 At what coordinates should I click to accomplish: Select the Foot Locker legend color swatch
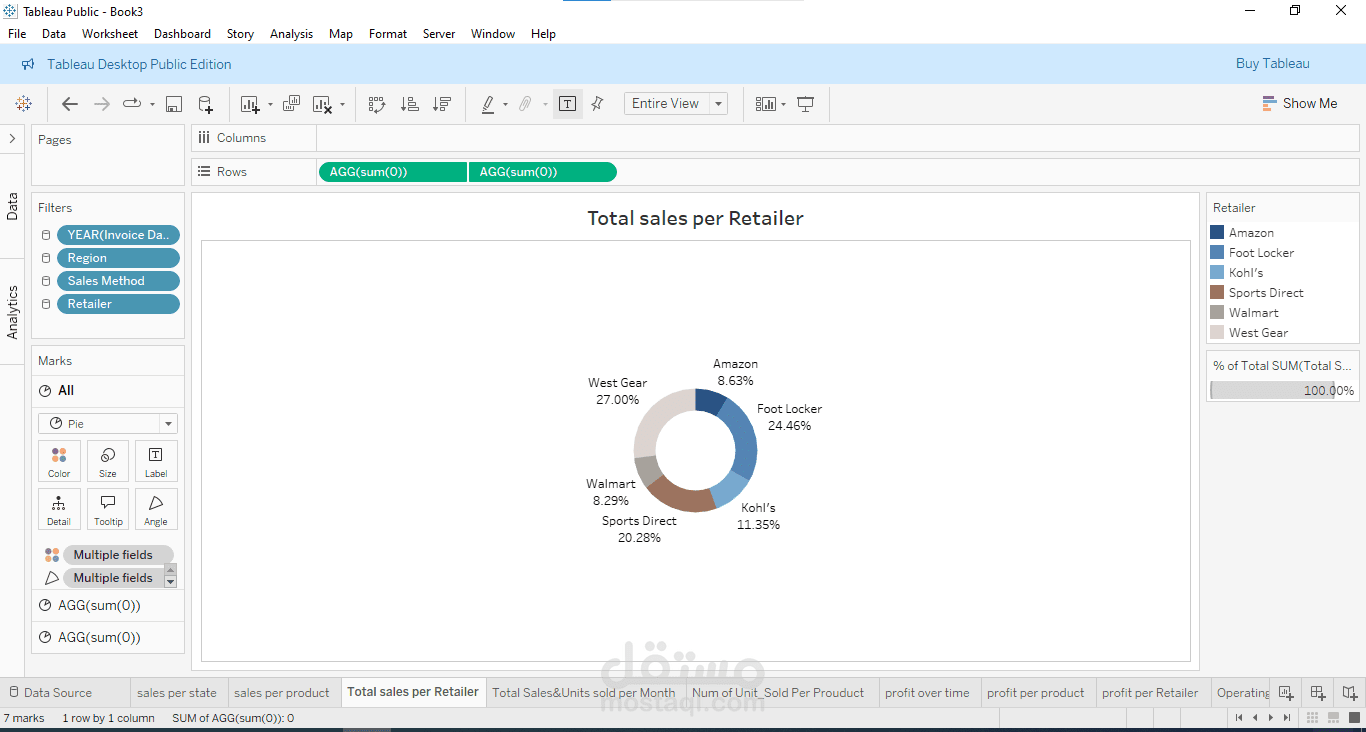[1217, 252]
